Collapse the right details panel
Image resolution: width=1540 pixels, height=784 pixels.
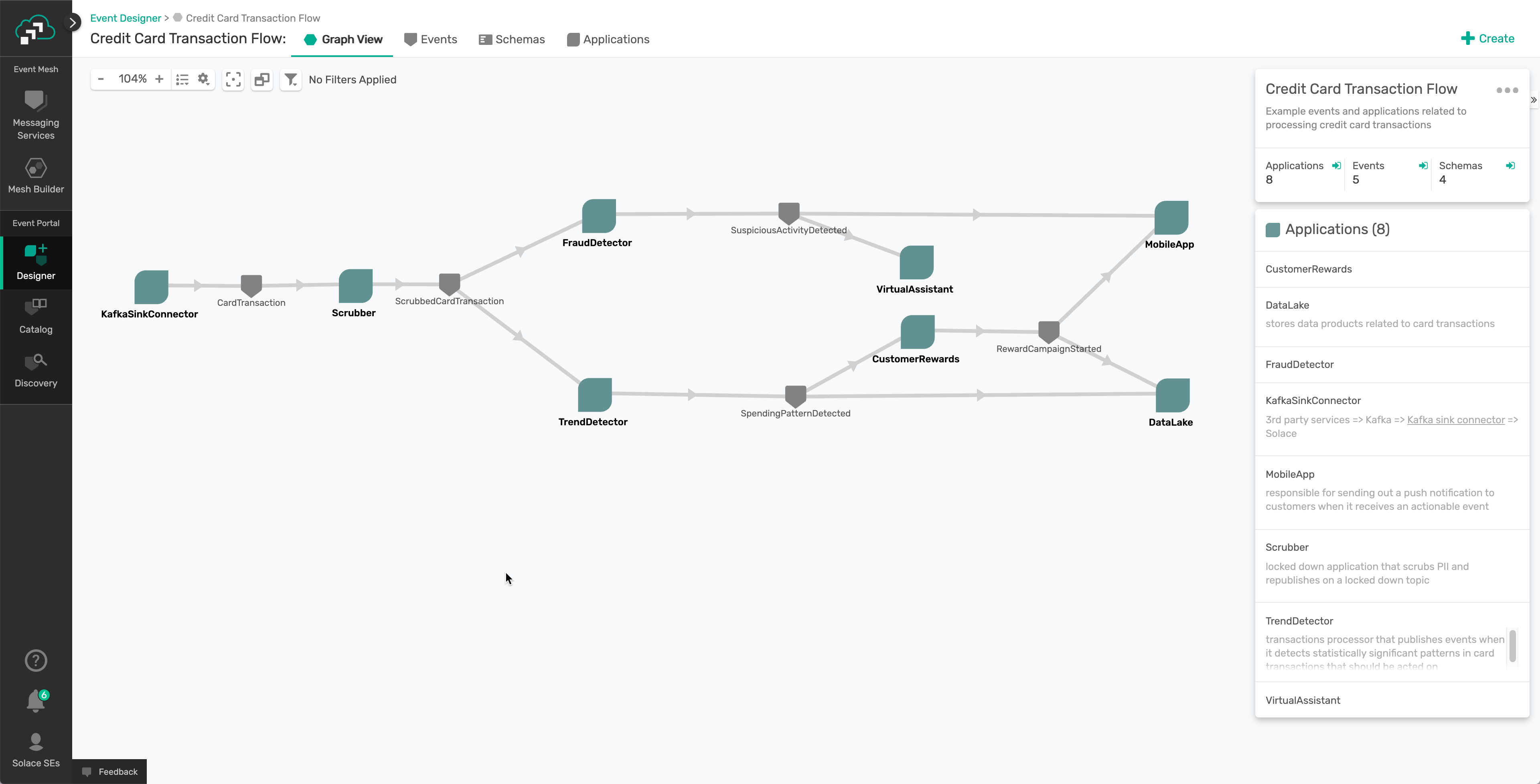pos(1534,100)
